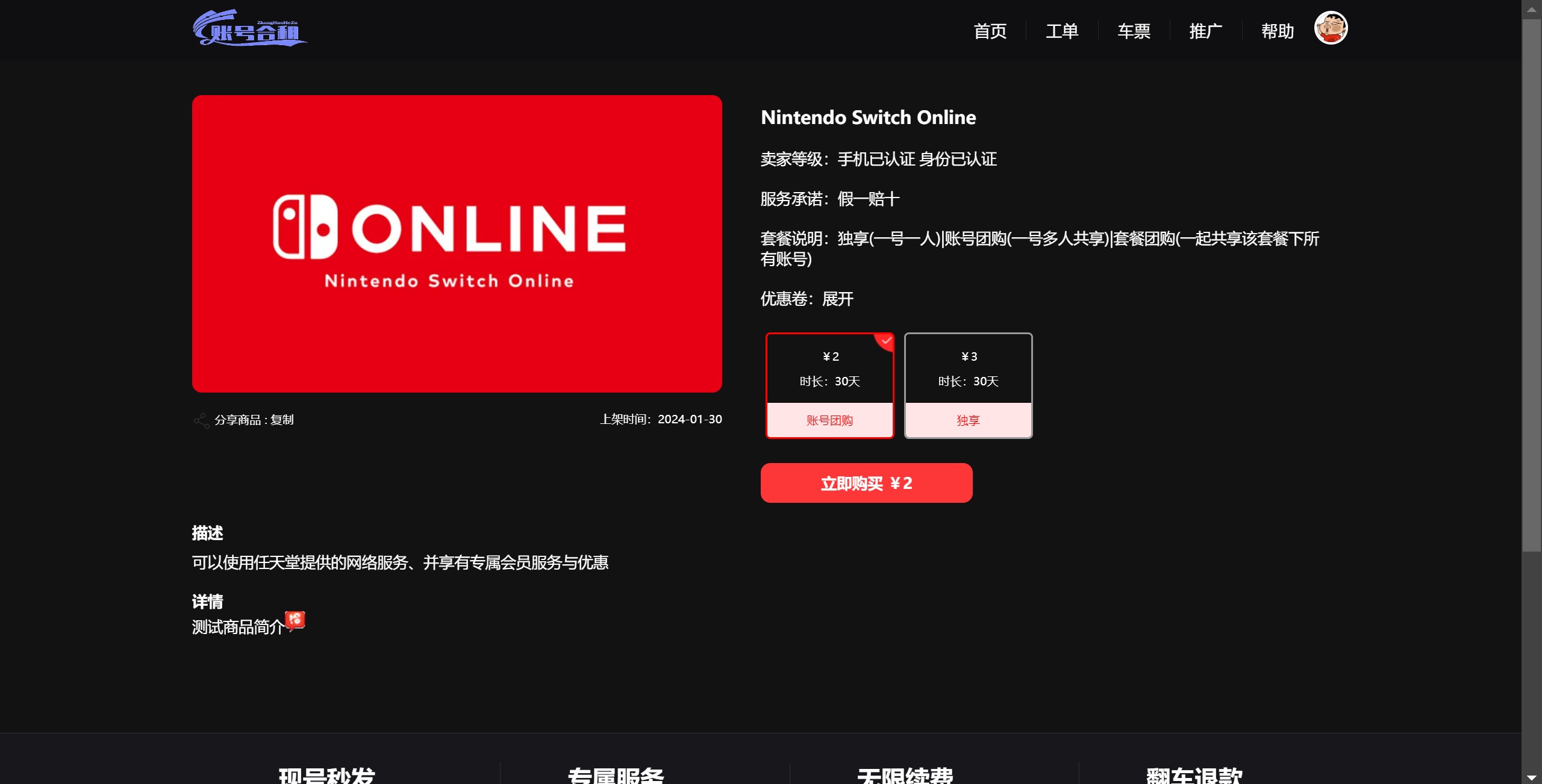Click the vertical scrollbar thumb

(1531, 285)
